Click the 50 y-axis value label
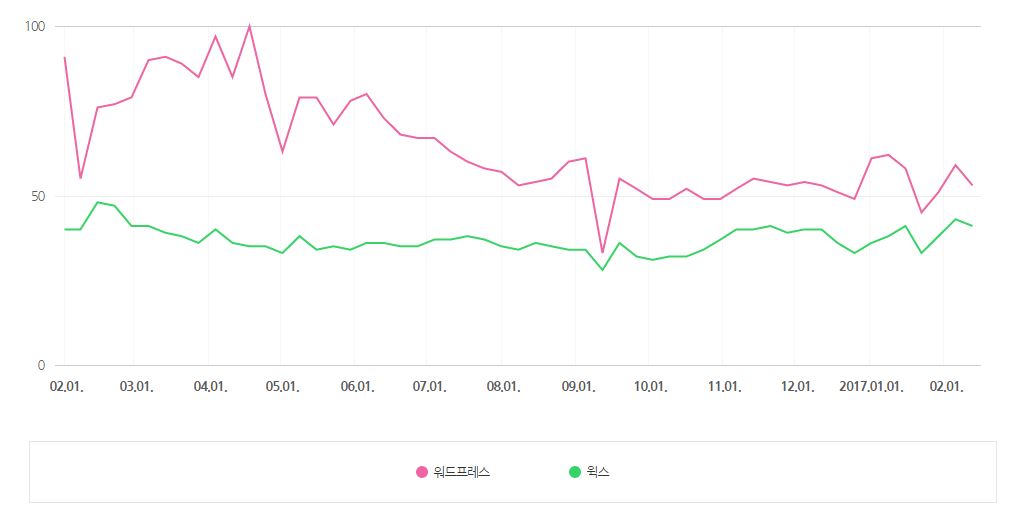 click(39, 196)
